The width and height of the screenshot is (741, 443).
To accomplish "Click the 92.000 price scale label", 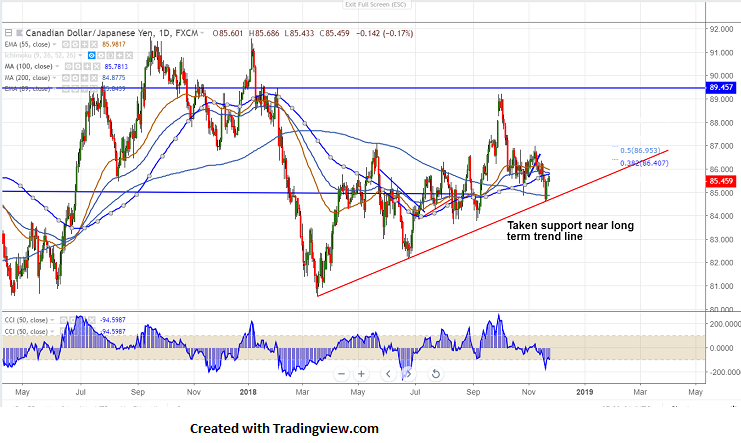I will coord(721,29).
